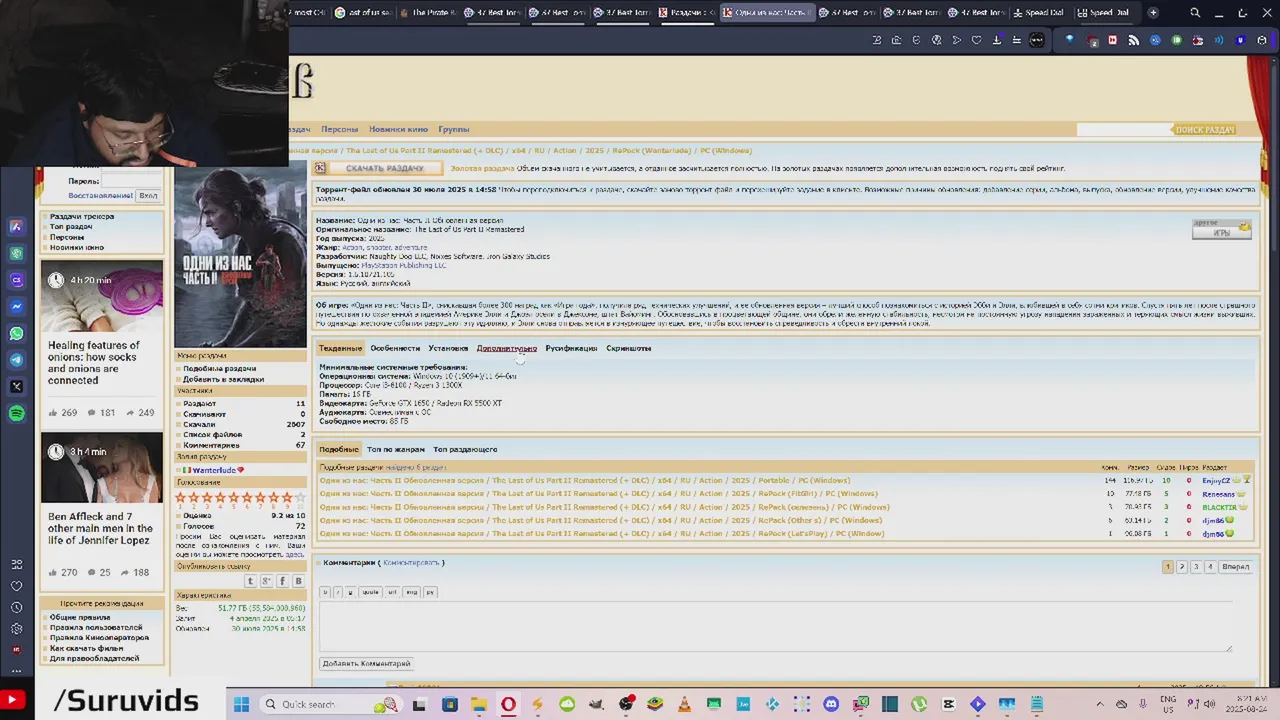Select the Топ по жанрам tab
1280x720 pixels.
point(395,449)
